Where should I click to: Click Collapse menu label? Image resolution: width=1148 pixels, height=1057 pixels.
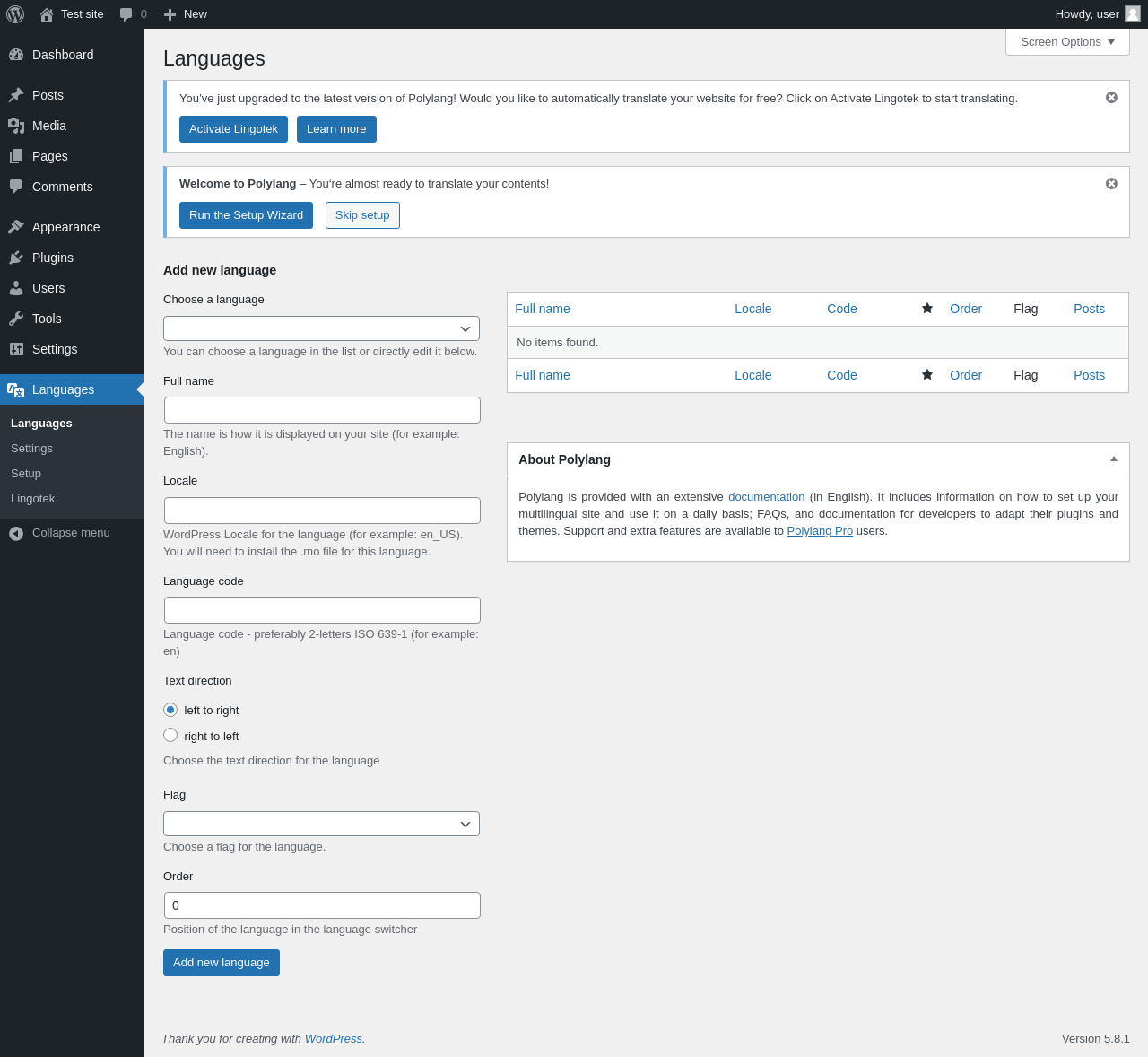[71, 533]
